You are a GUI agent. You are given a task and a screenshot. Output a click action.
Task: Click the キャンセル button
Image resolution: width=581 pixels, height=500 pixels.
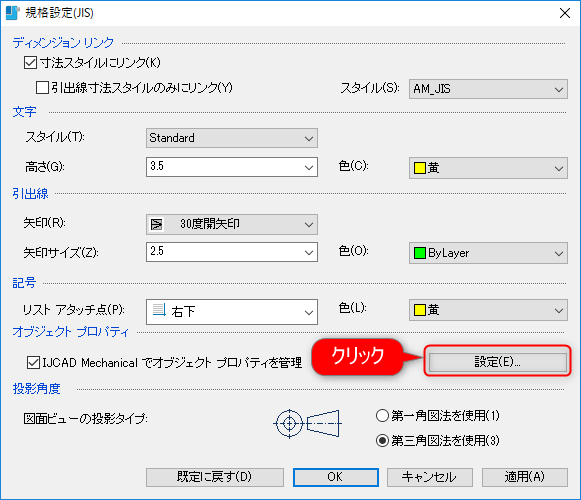tap(430, 477)
